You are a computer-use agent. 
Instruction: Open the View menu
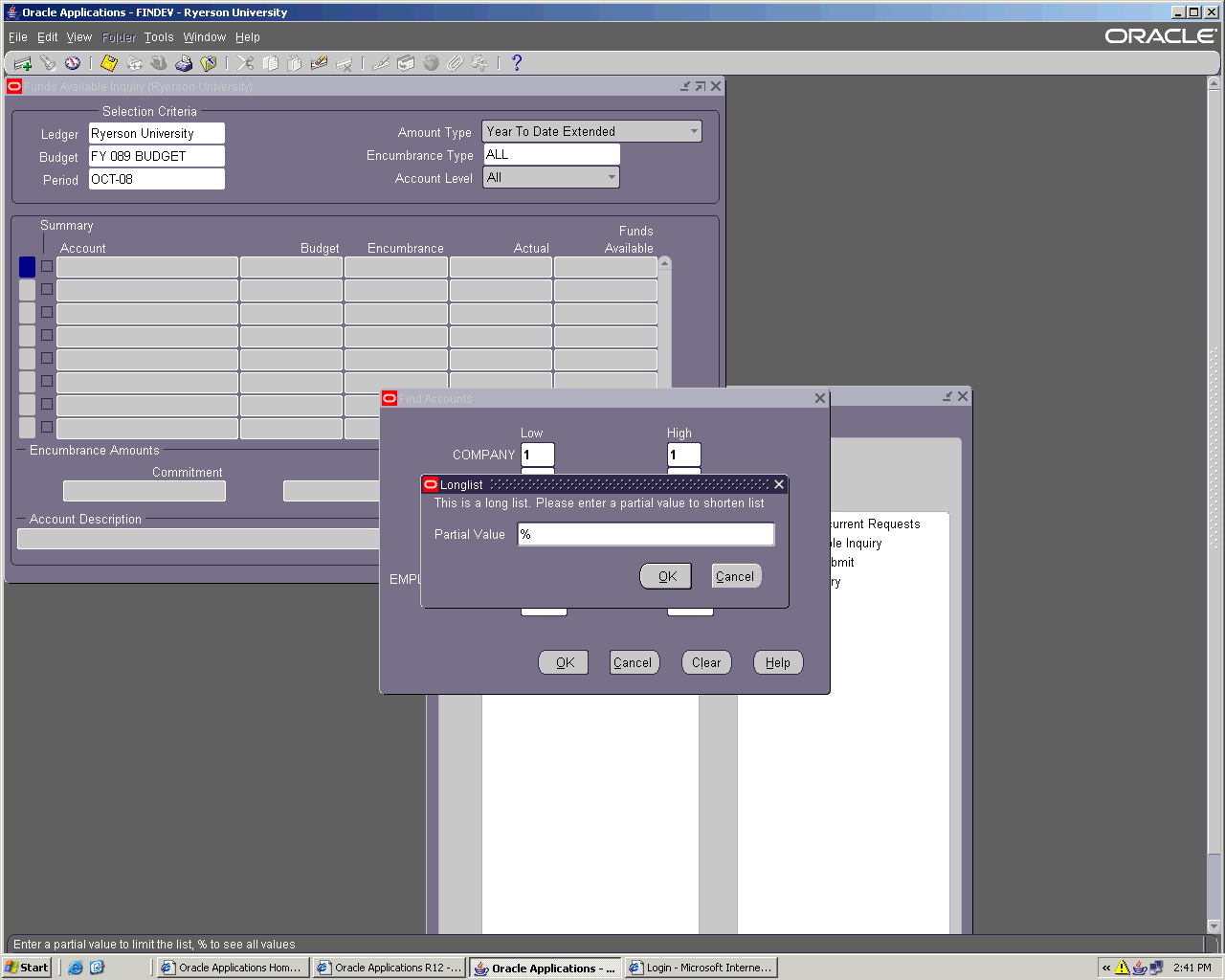pos(78,37)
